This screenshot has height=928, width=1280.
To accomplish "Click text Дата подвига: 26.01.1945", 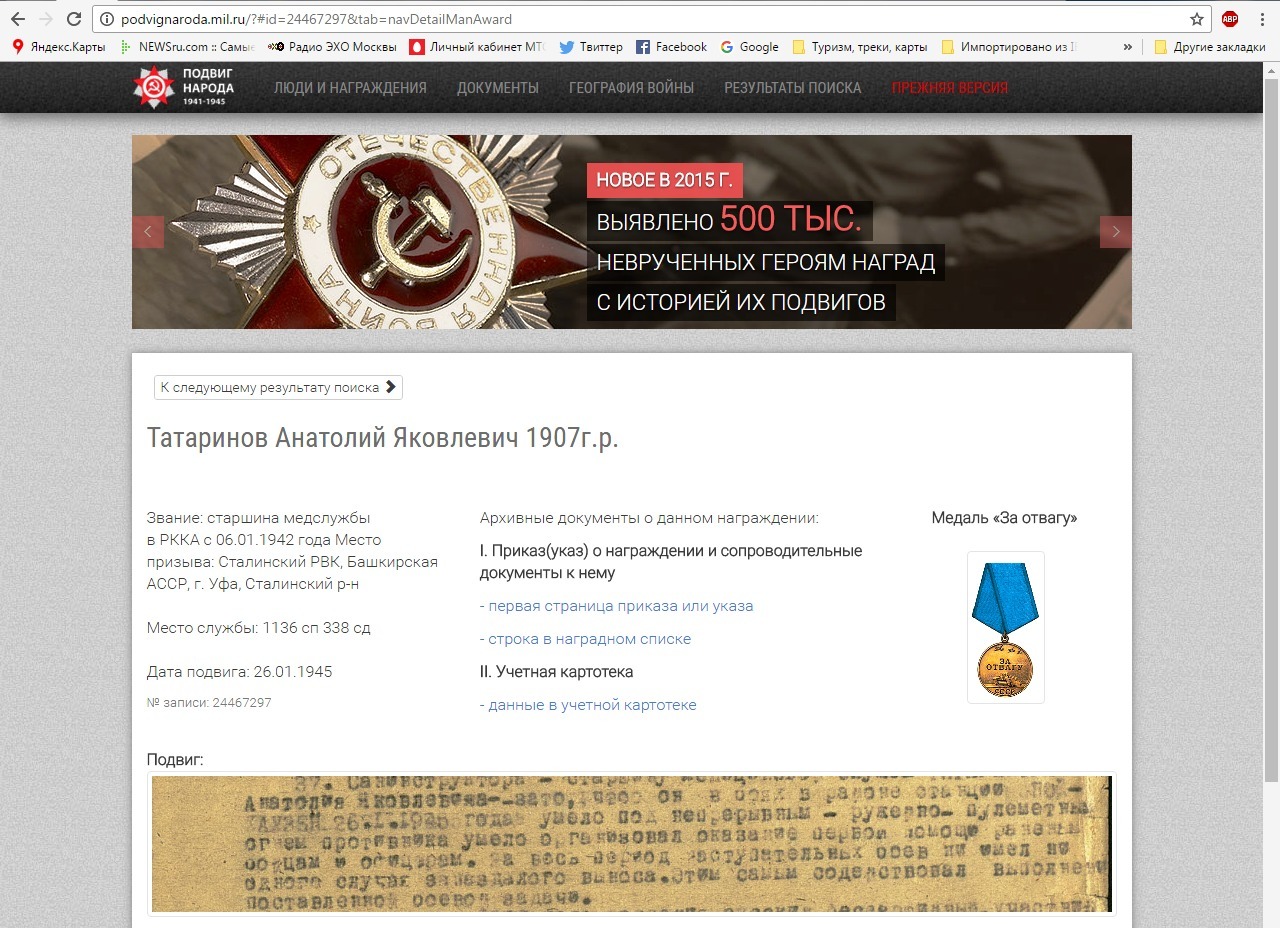I will pyautogui.click(x=240, y=672).
